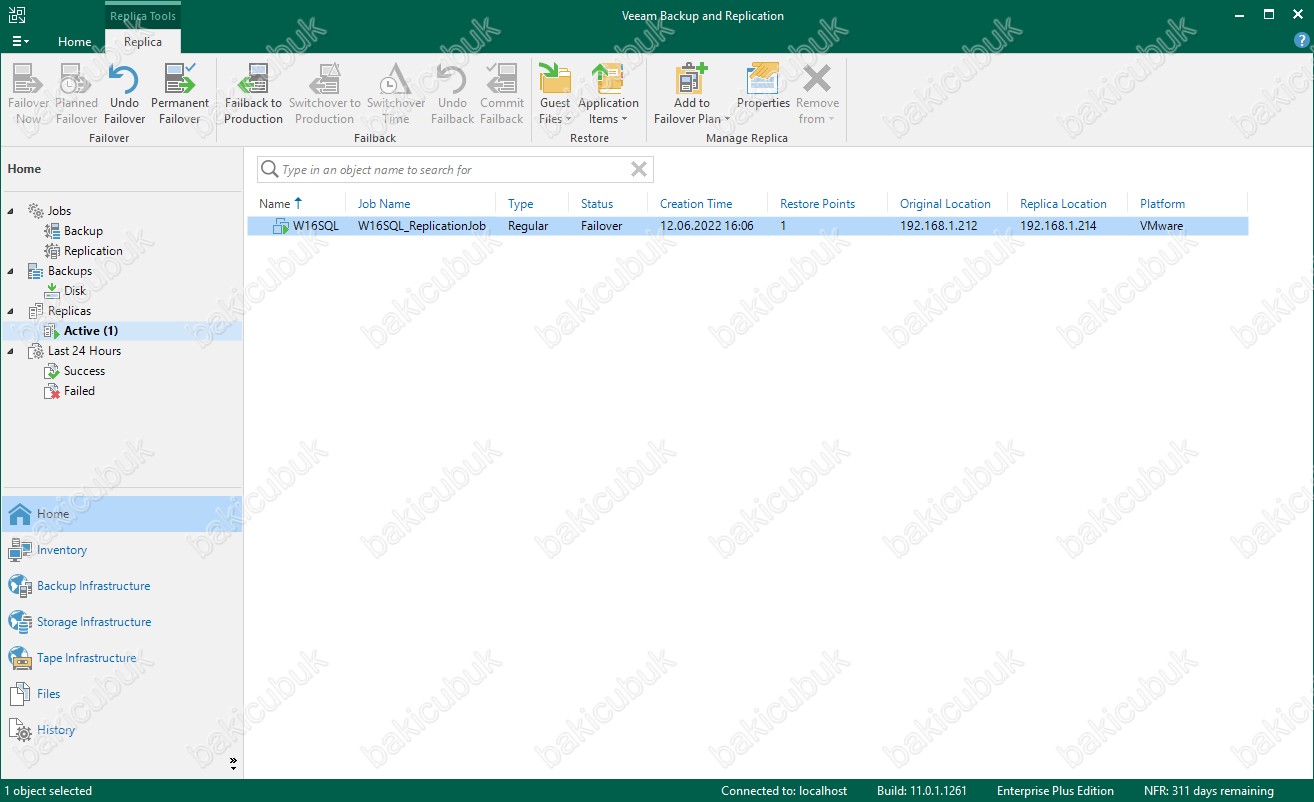Click the Failover status cell
1314x802 pixels.
coord(601,226)
